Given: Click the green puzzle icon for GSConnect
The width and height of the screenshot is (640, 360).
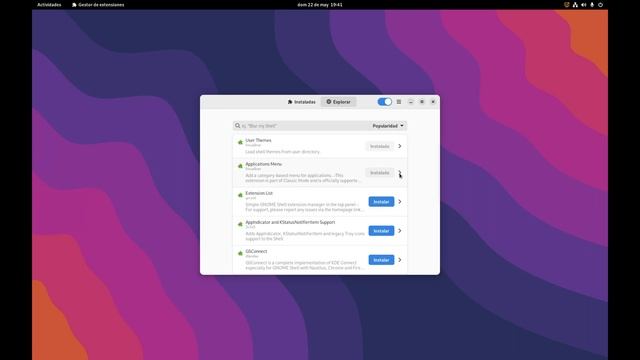Looking at the screenshot, I should click(x=240, y=253).
